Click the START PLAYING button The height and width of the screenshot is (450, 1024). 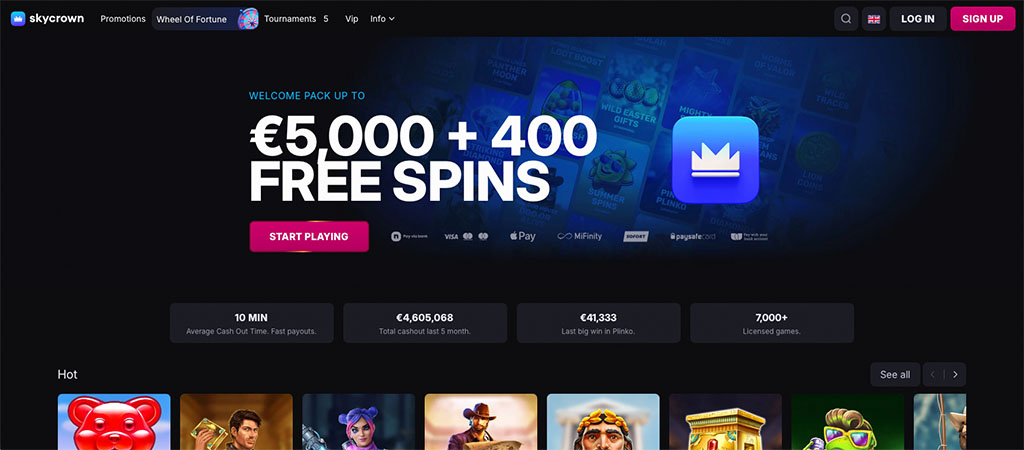309,236
